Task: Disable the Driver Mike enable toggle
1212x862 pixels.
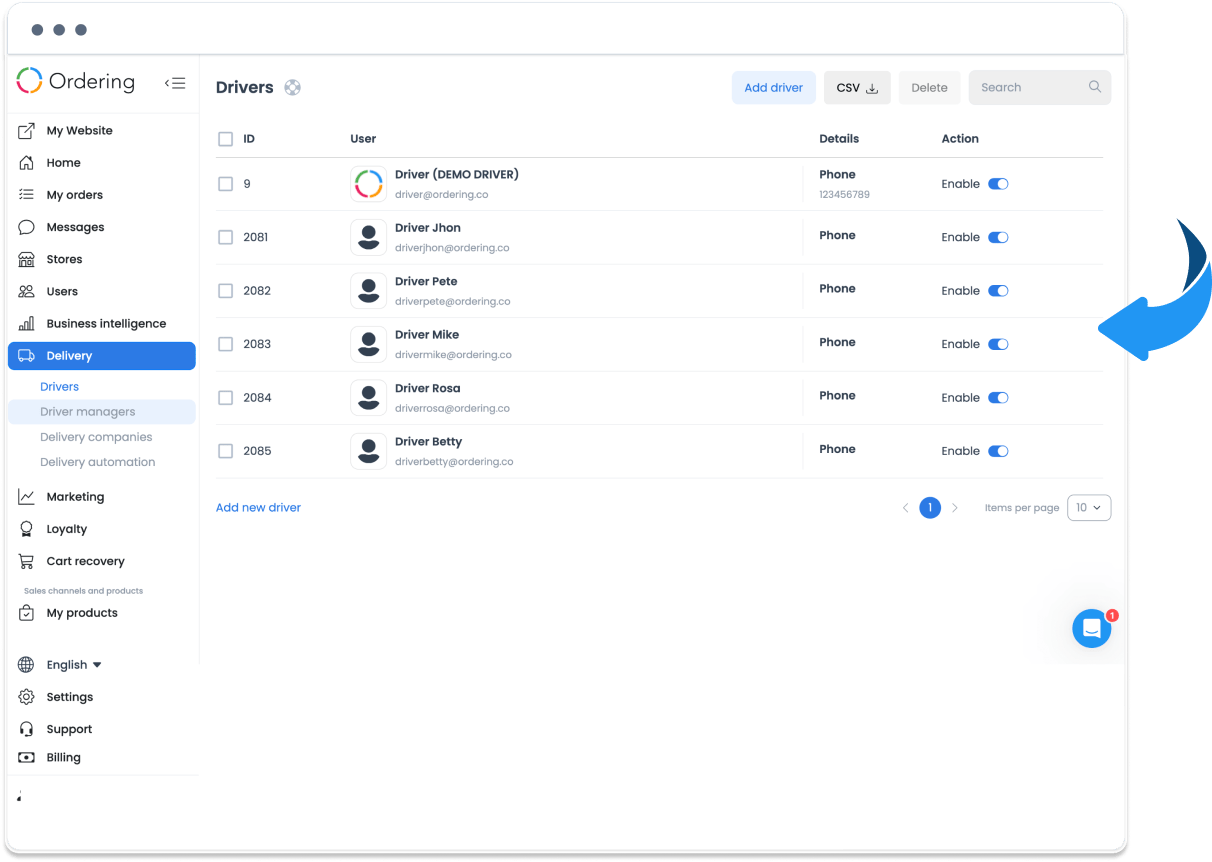Action: pyautogui.click(x=998, y=344)
